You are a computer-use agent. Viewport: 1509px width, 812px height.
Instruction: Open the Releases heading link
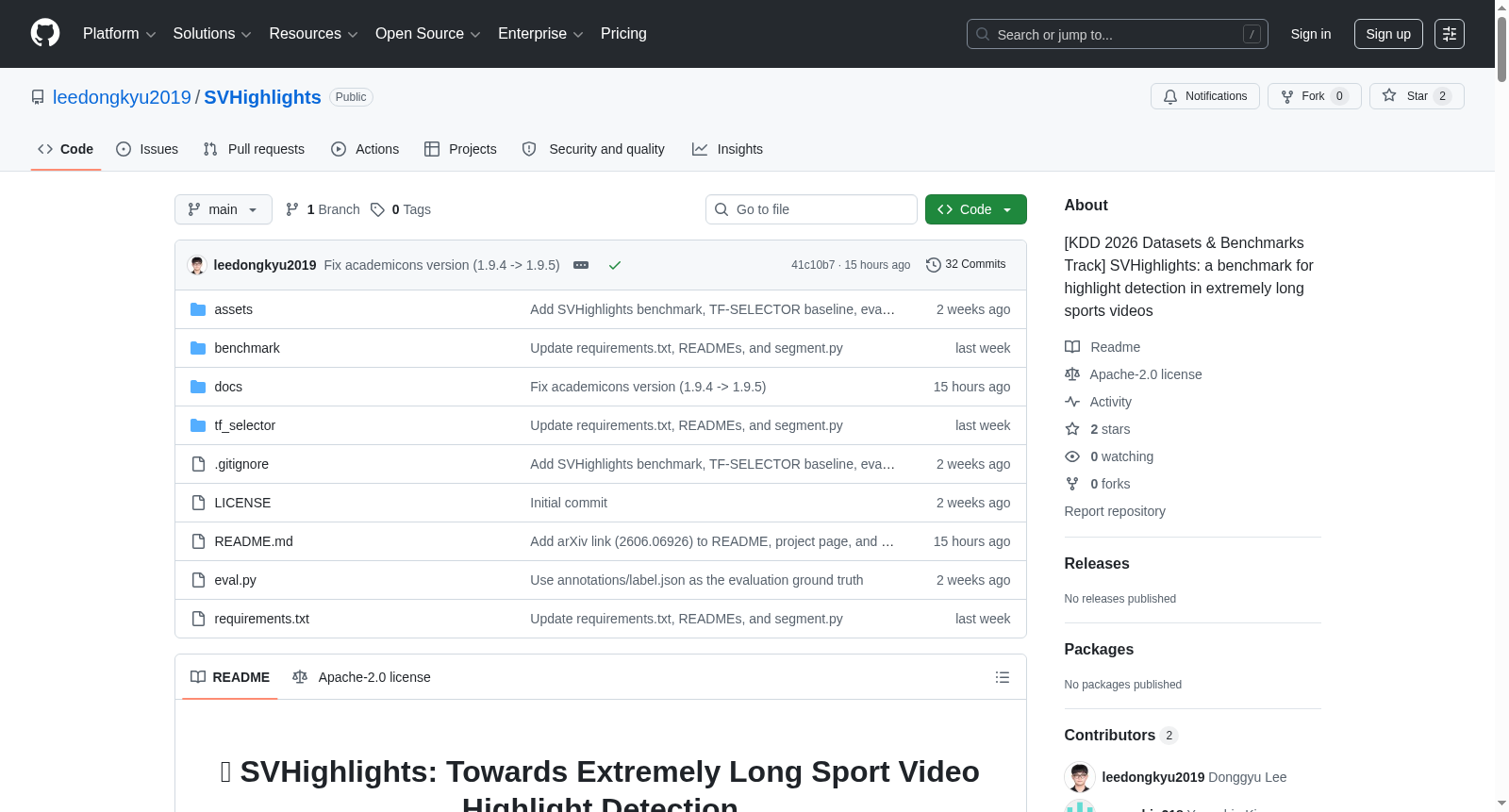pos(1097,563)
